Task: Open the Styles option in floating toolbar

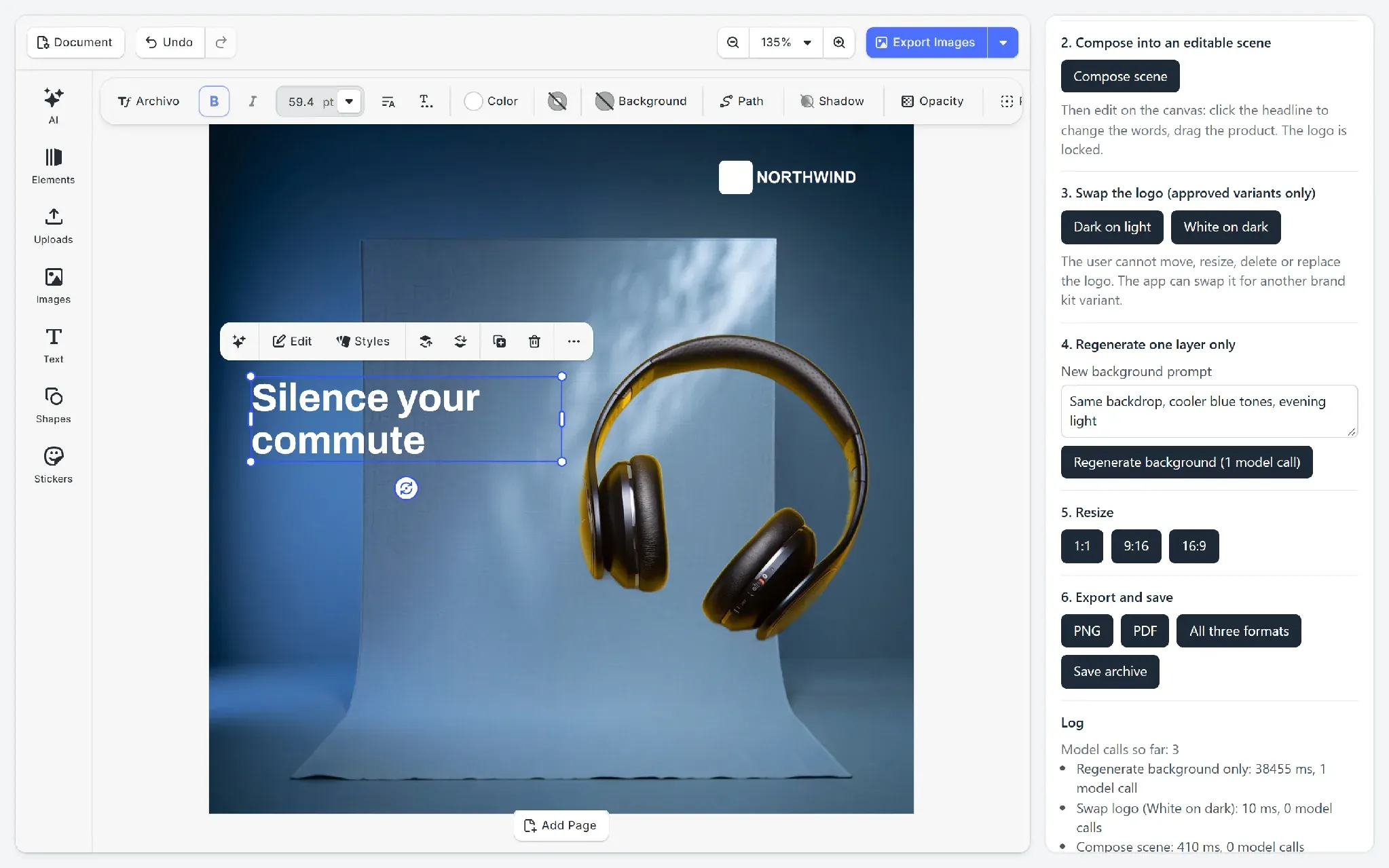Action: (363, 341)
